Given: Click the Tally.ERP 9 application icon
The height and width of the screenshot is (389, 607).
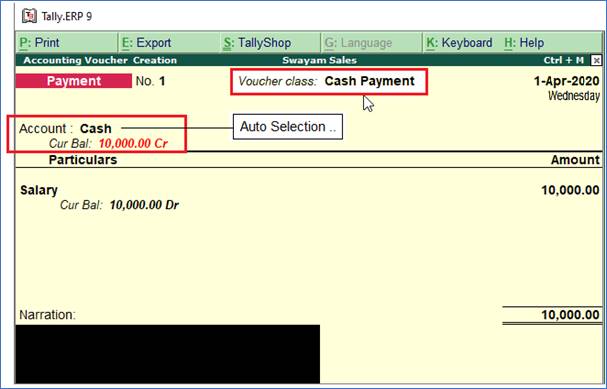Looking at the screenshot, I should pos(29,16).
